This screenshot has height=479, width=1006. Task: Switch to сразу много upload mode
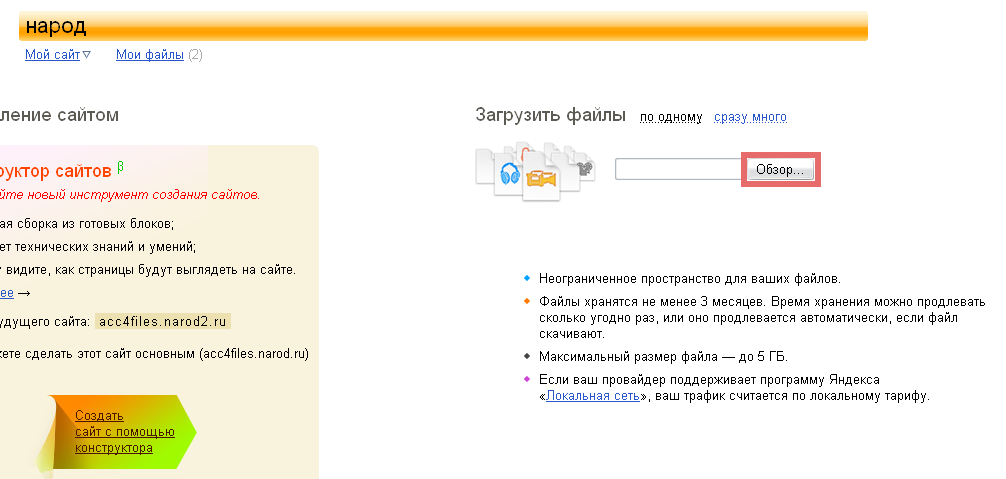coord(750,117)
